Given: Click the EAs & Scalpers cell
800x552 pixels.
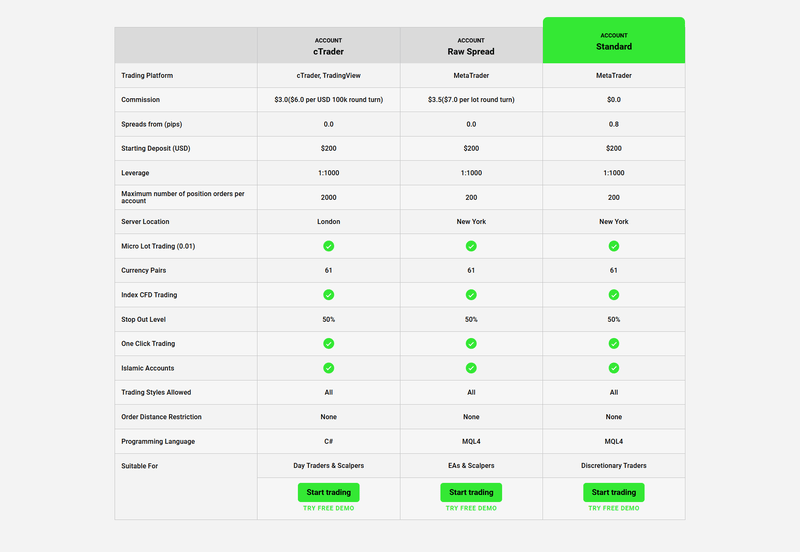Looking at the screenshot, I should (x=471, y=465).
